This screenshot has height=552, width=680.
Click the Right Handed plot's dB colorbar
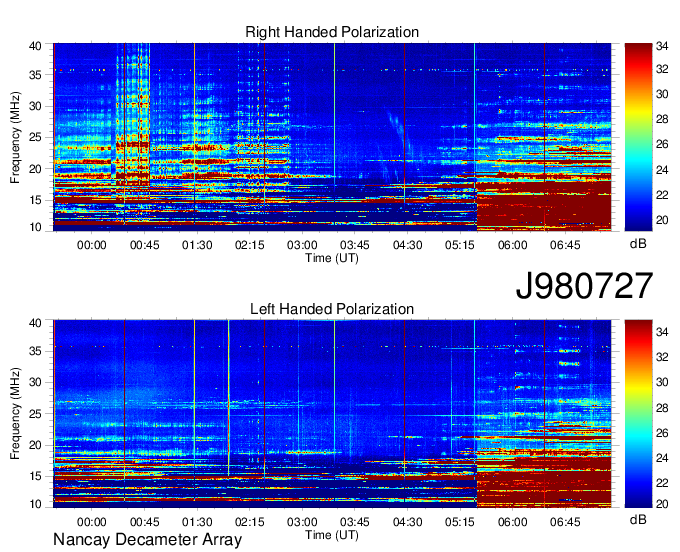coord(638,137)
